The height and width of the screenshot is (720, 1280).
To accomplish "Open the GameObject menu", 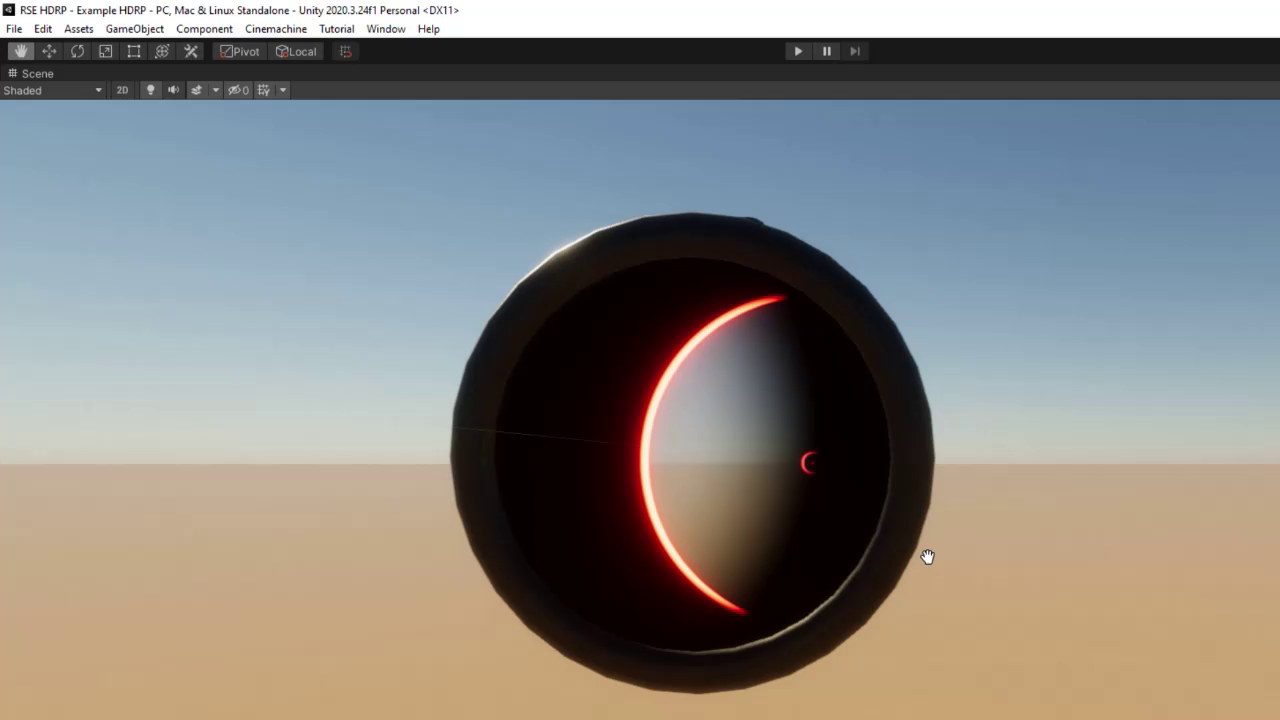I will click(x=135, y=29).
